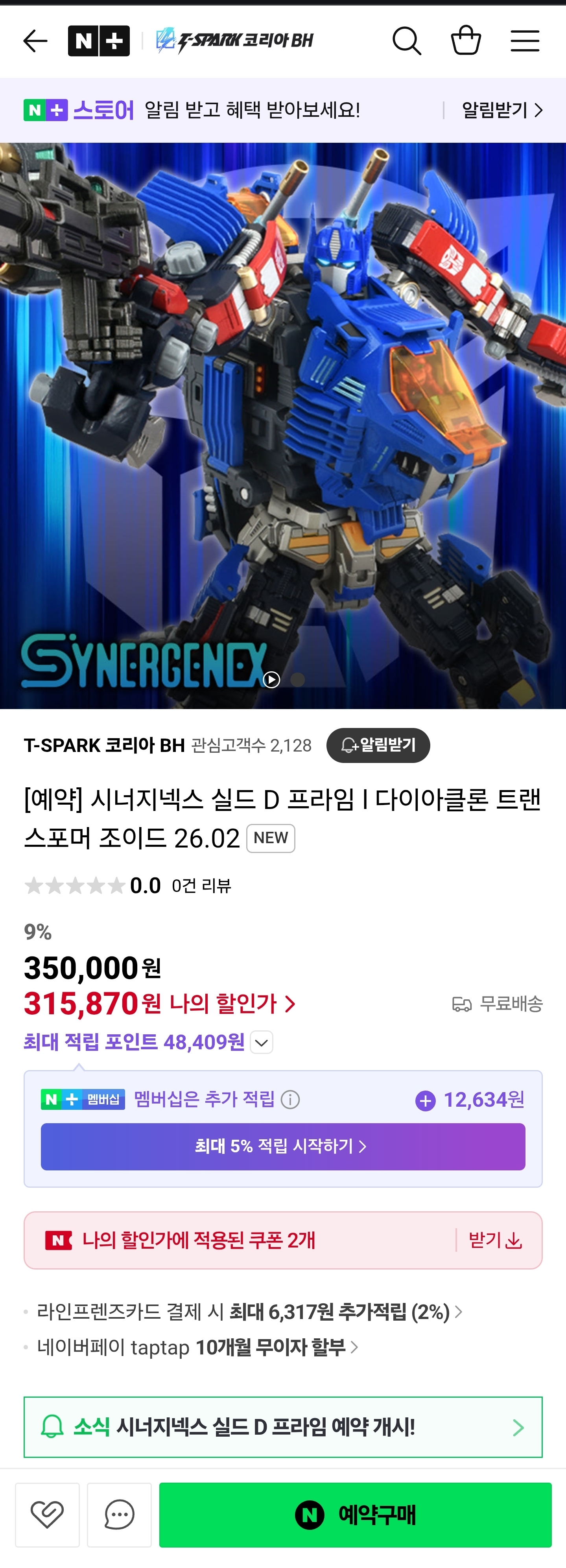Image resolution: width=566 pixels, height=1568 pixels.
Task: Click the green 예약구매 button
Action: [356, 1515]
